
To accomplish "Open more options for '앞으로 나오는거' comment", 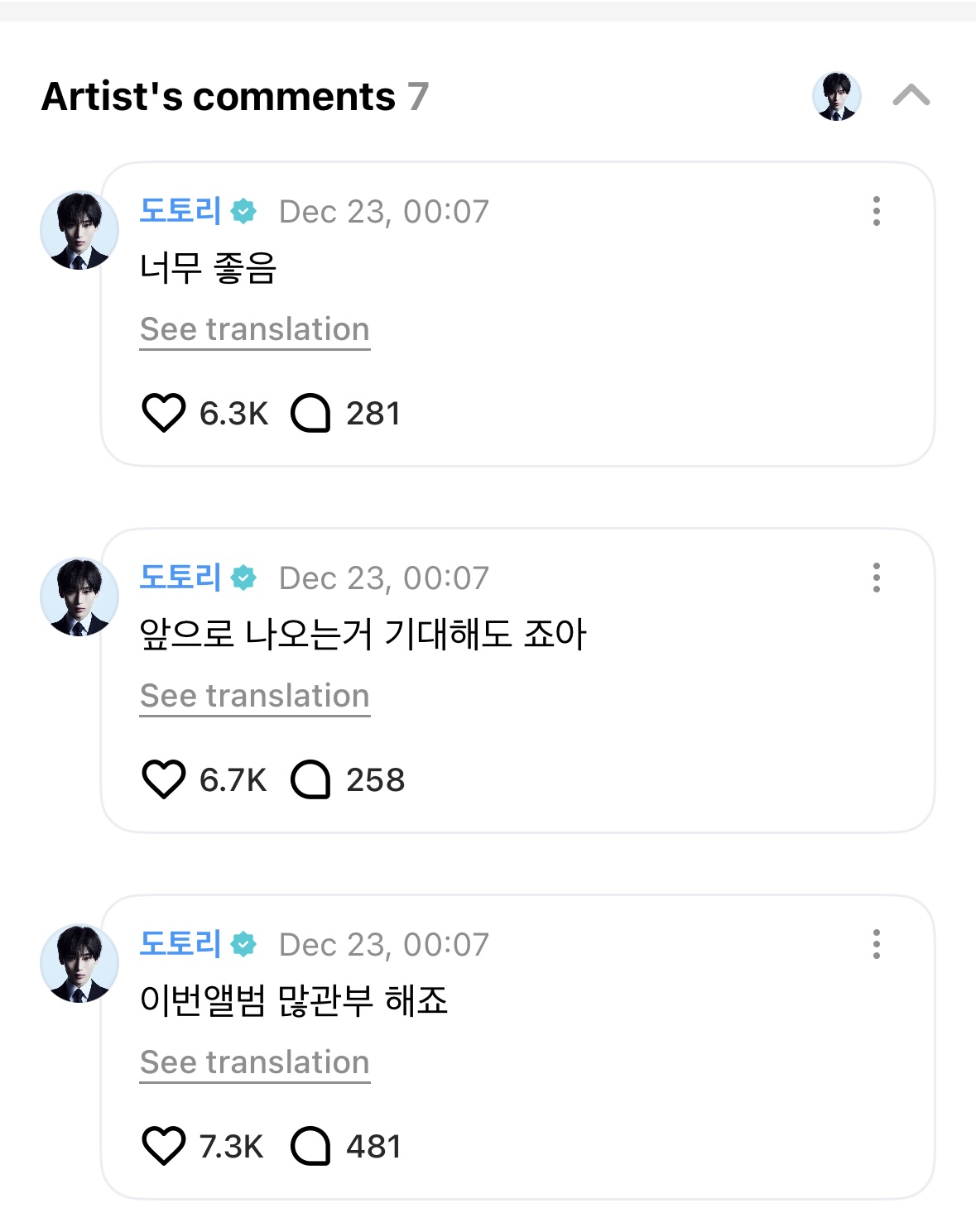I will (876, 578).
